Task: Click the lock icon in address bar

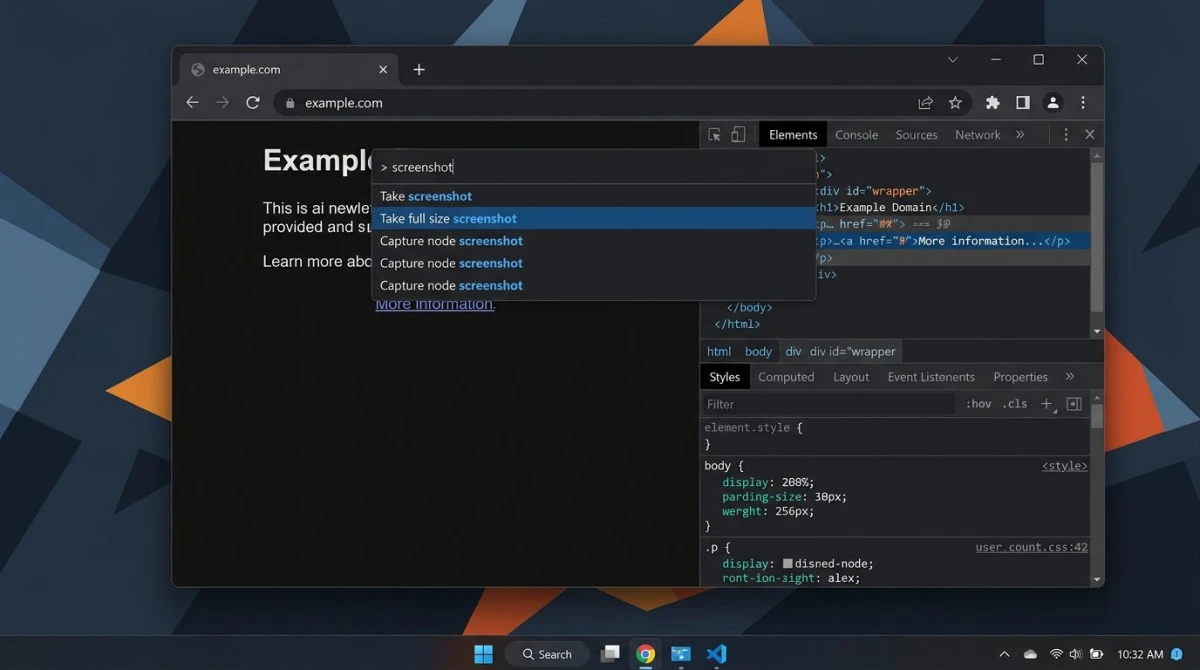Action: click(x=290, y=103)
